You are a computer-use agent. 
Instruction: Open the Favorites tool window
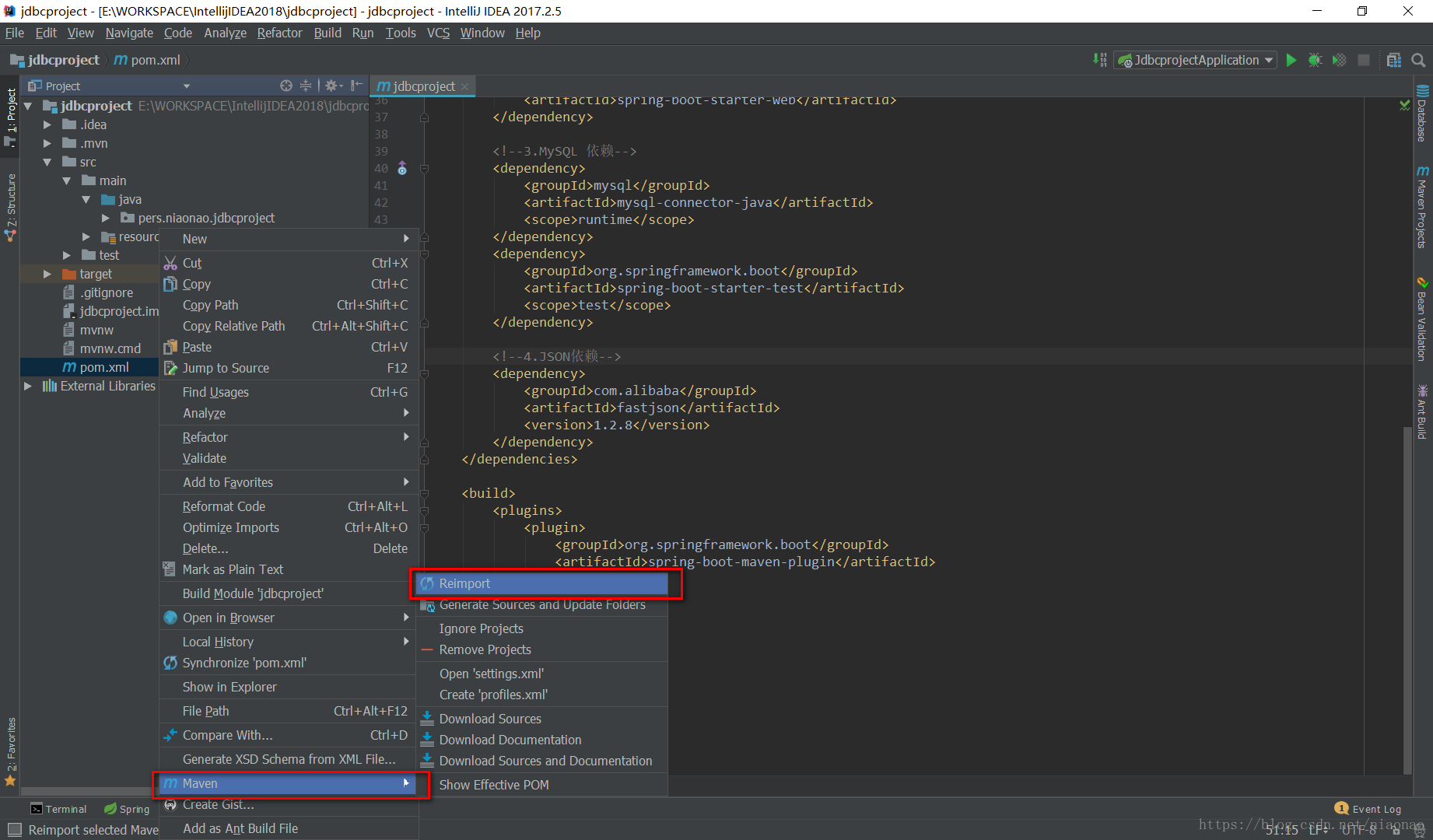pos(10,751)
